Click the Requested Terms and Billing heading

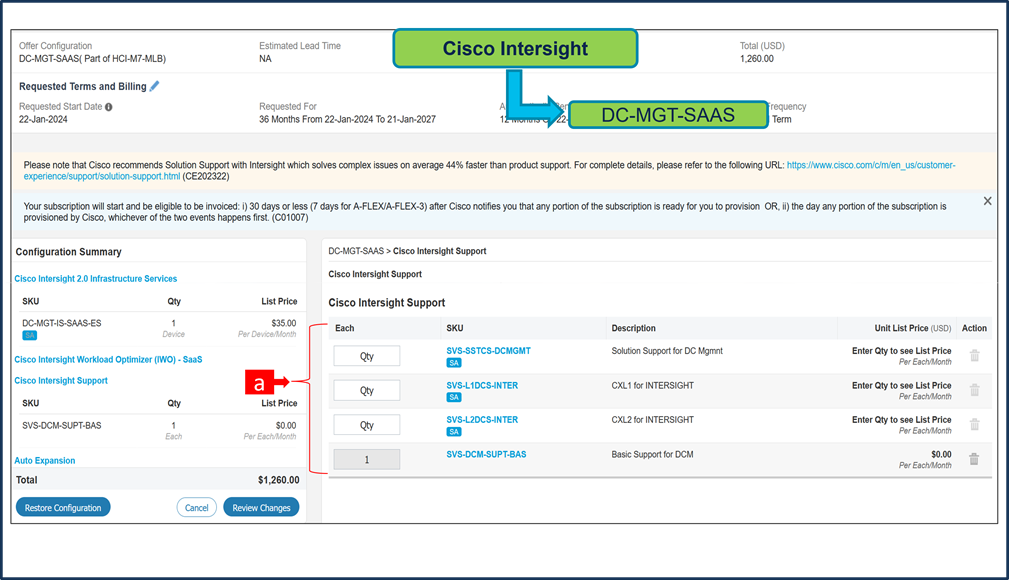click(83, 86)
